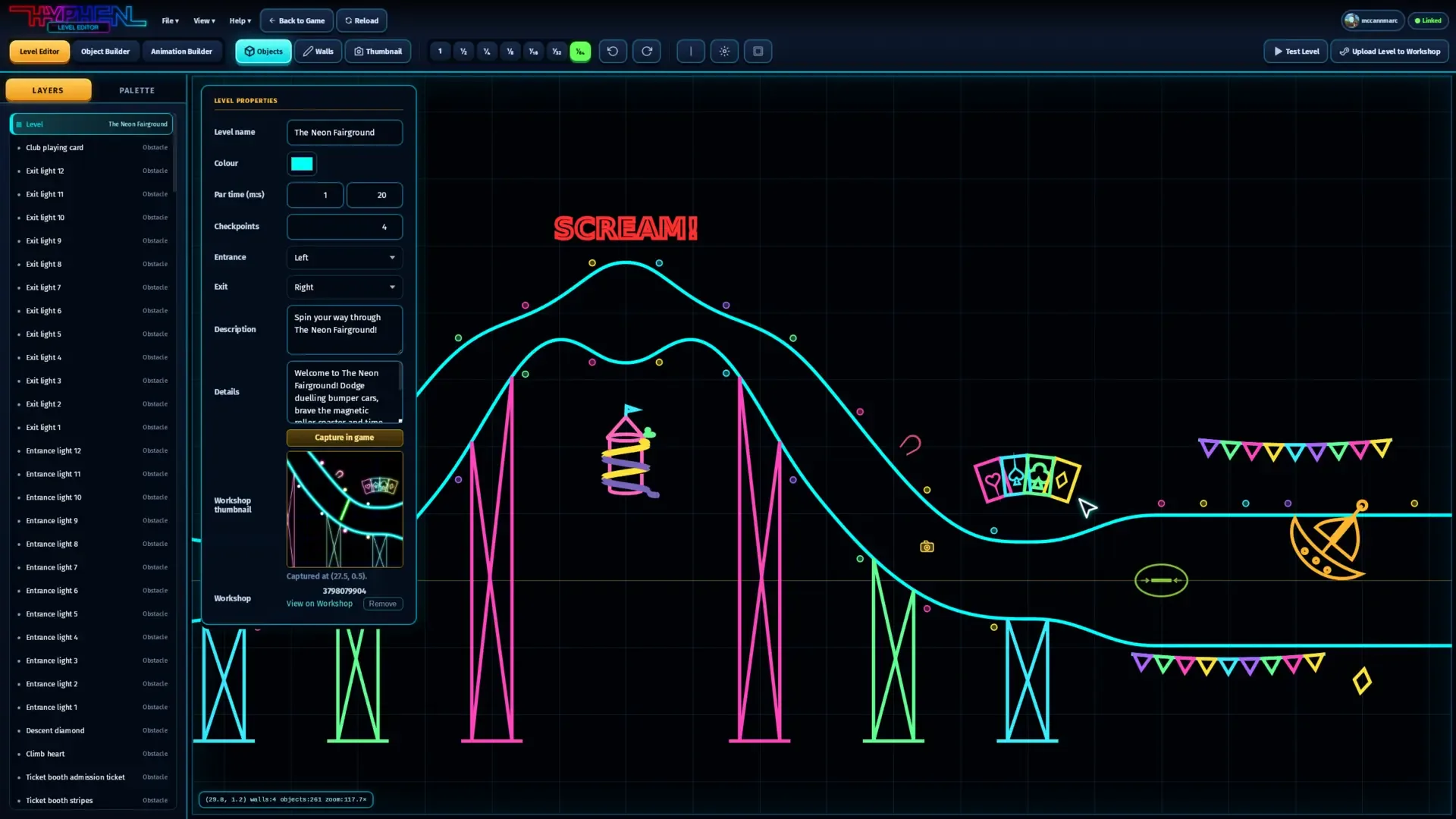Open the Entrance dropdown set to Left
This screenshot has width=1456, height=819.
tap(344, 258)
